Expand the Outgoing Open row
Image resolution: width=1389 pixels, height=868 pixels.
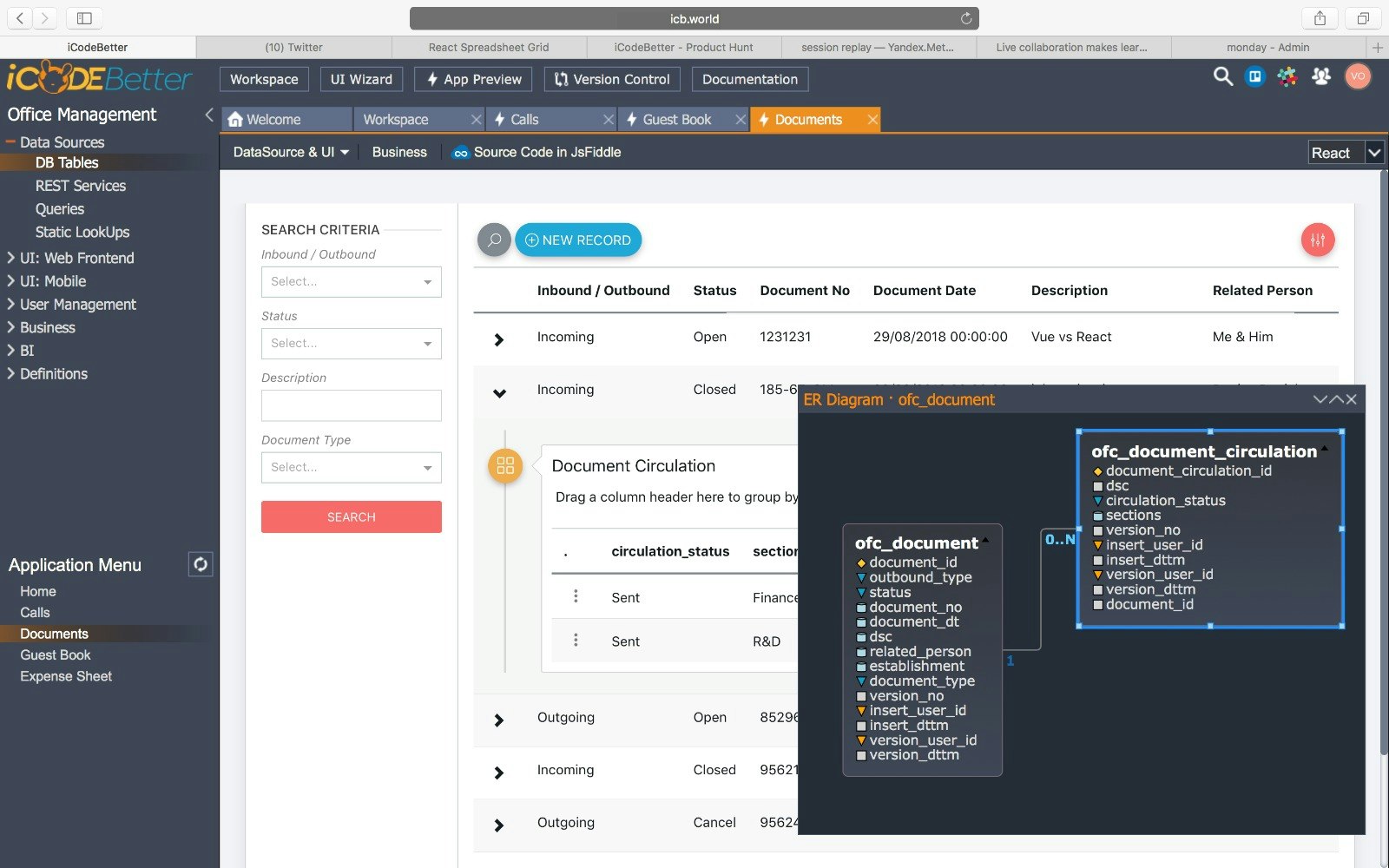[x=498, y=720]
